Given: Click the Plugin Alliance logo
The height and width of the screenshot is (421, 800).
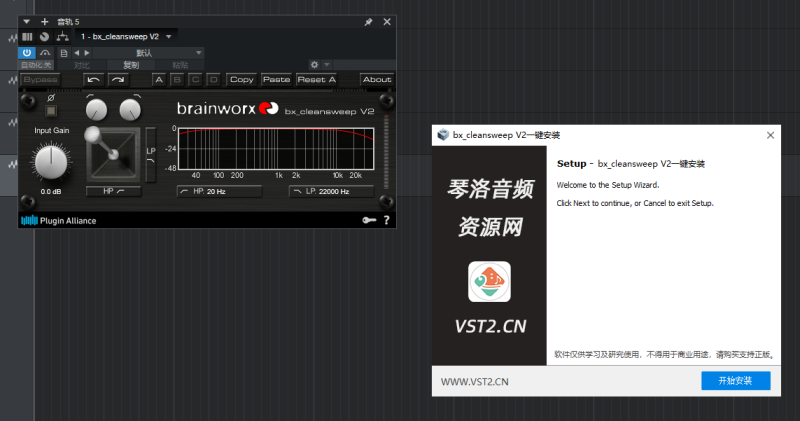Looking at the screenshot, I should click(58, 220).
